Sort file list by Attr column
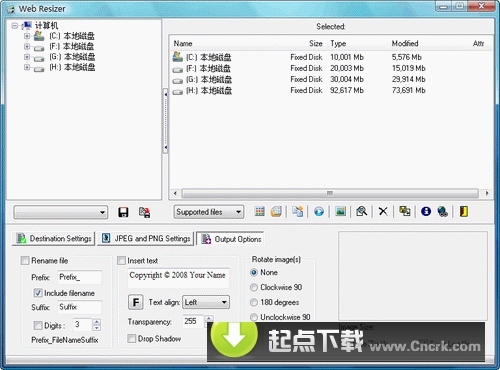The image size is (500, 370). click(x=478, y=43)
